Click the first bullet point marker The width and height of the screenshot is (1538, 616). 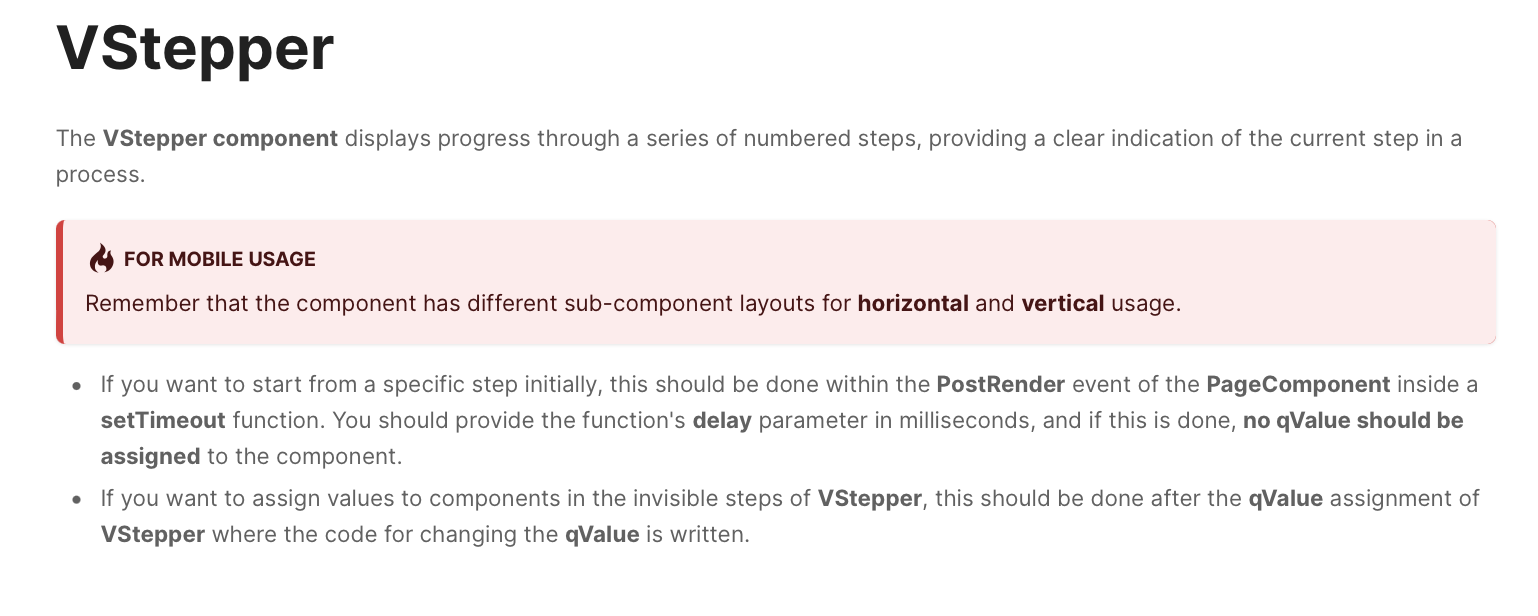click(77, 385)
